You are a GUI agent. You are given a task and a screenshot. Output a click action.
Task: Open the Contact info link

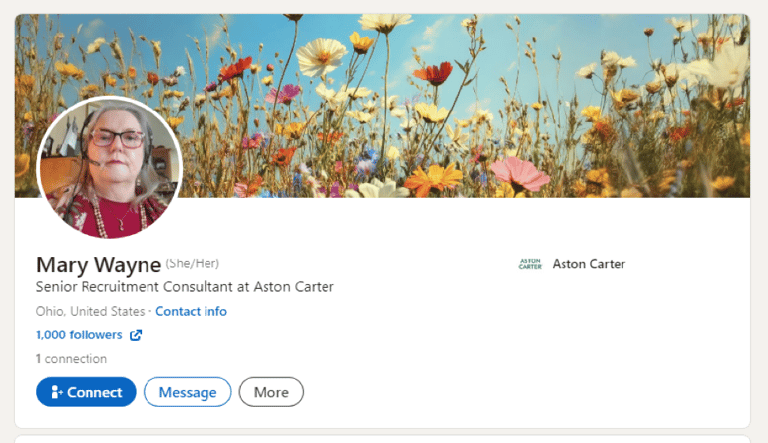coord(191,312)
